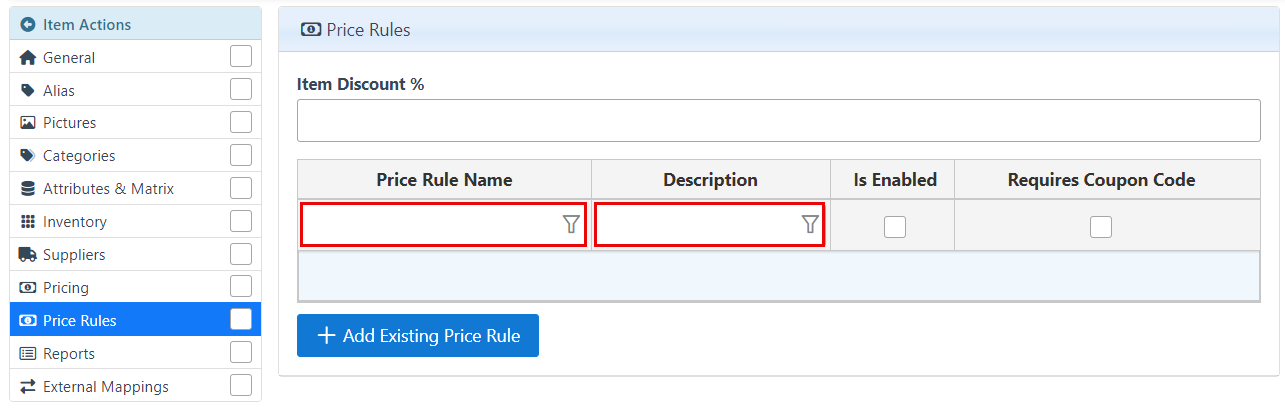Image resolution: width=1285 pixels, height=416 pixels.
Task: Click the Item Discount % input field
Action: pyautogui.click(x=778, y=120)
